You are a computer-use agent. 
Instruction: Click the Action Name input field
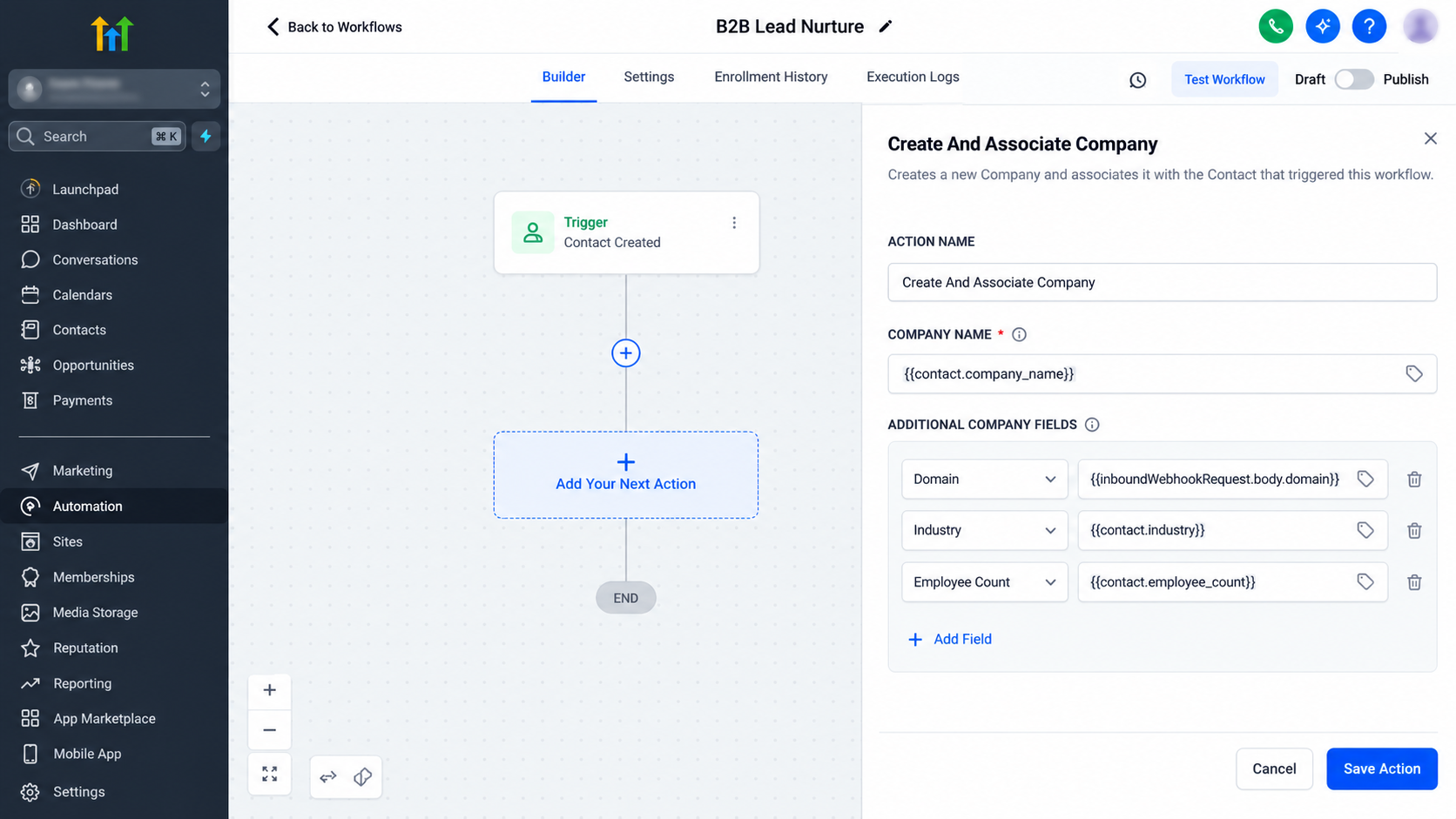(1162, 282)
